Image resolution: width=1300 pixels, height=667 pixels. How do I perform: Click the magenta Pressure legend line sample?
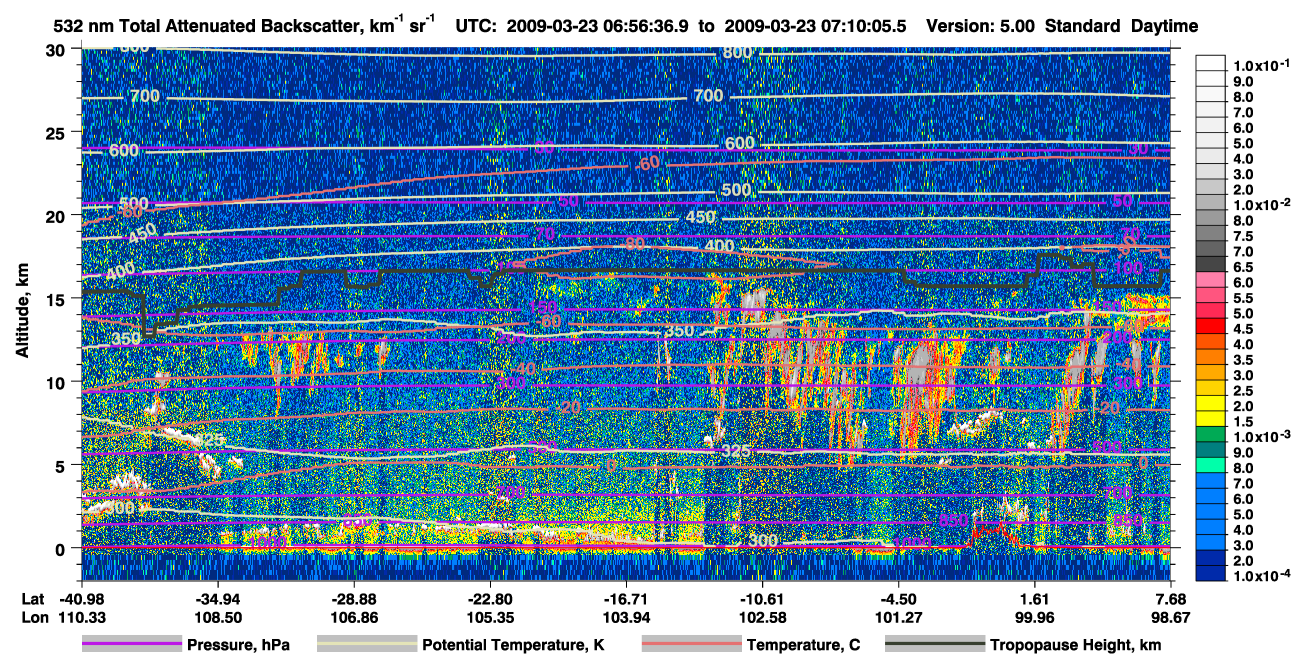click(x=131, y=645)
